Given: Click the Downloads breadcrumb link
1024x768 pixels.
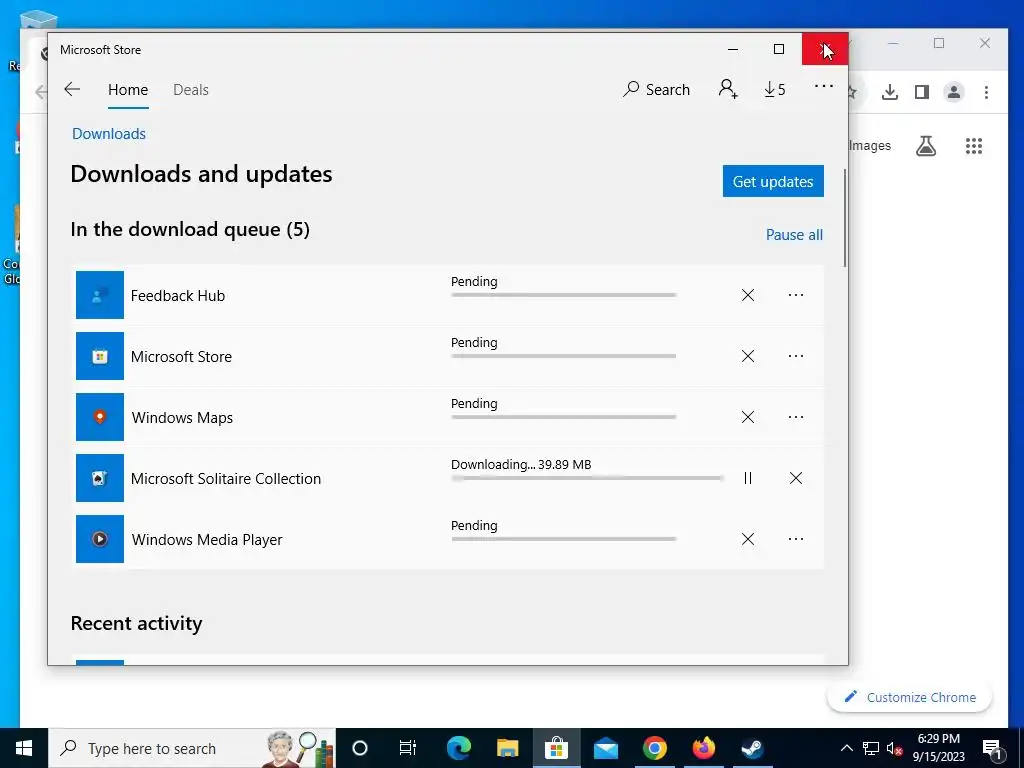Looking at the screenshot, I should 109,134.
